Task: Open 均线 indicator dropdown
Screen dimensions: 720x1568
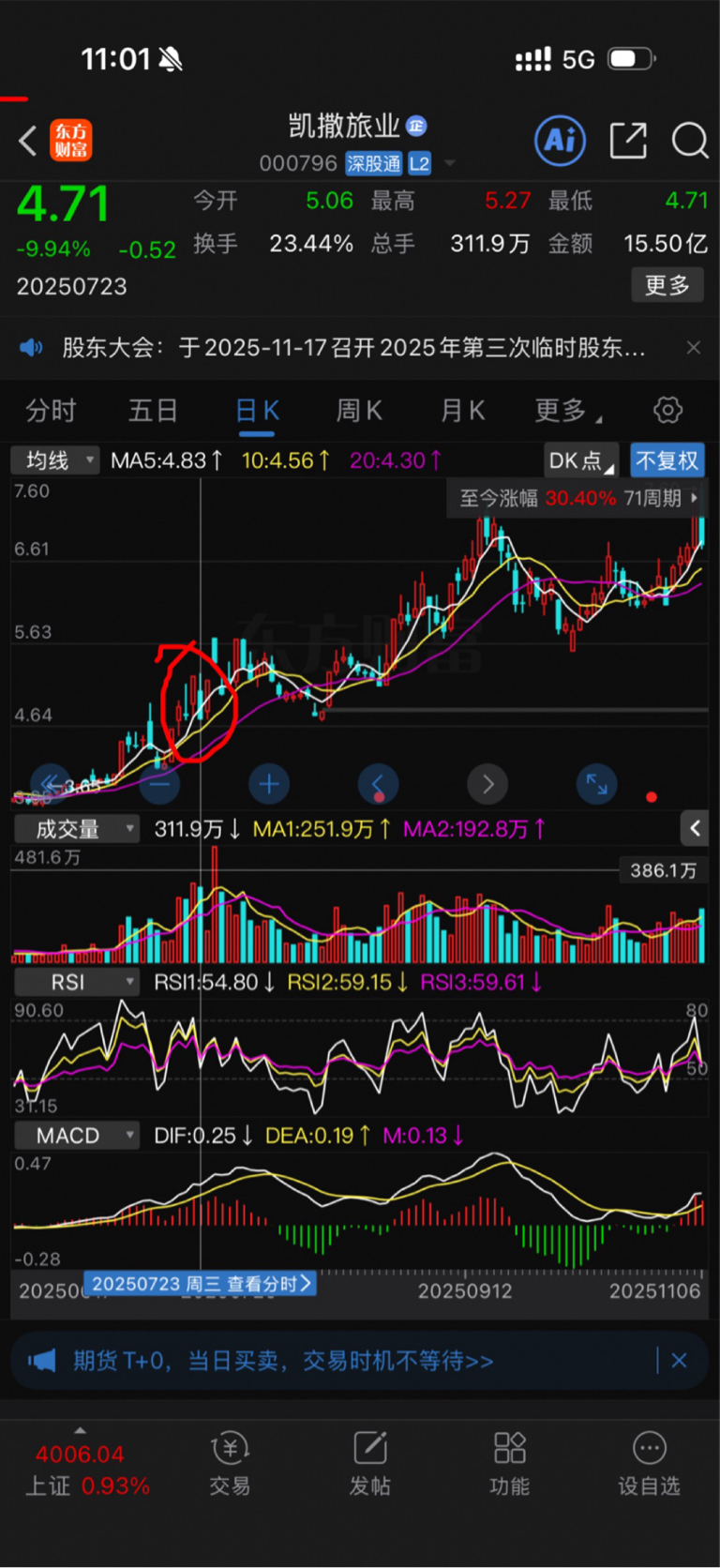Action: 54,460
